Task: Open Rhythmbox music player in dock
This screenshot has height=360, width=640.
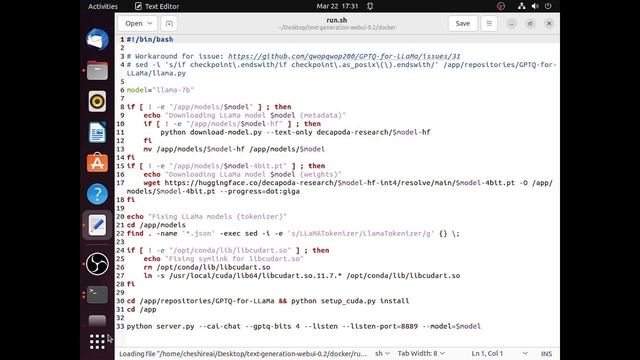Action: (x=97, y=101)
